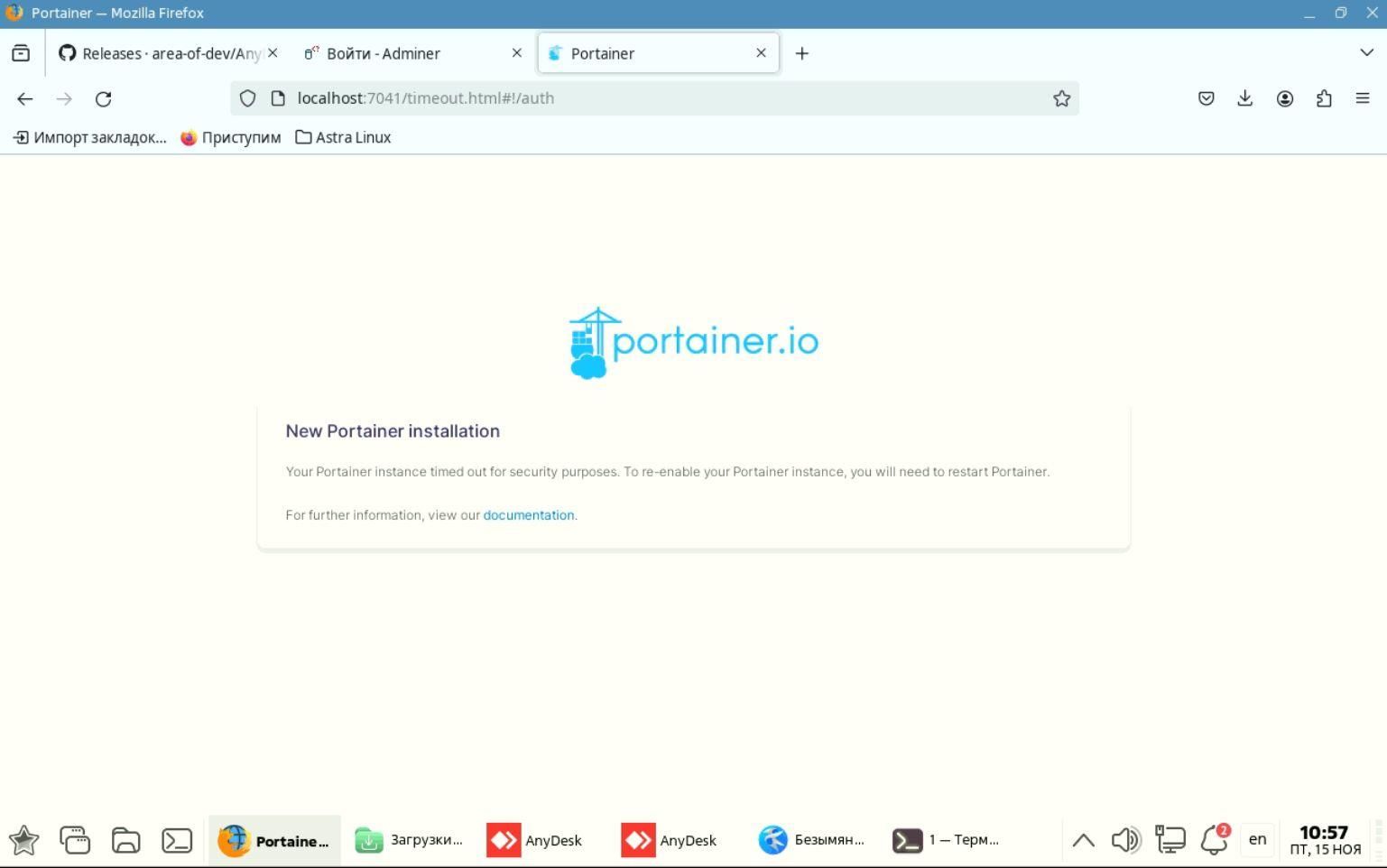This screenshot has width=1387, height=868.
Task: Open the Firefox account menu
Action: pos(1285,98)
